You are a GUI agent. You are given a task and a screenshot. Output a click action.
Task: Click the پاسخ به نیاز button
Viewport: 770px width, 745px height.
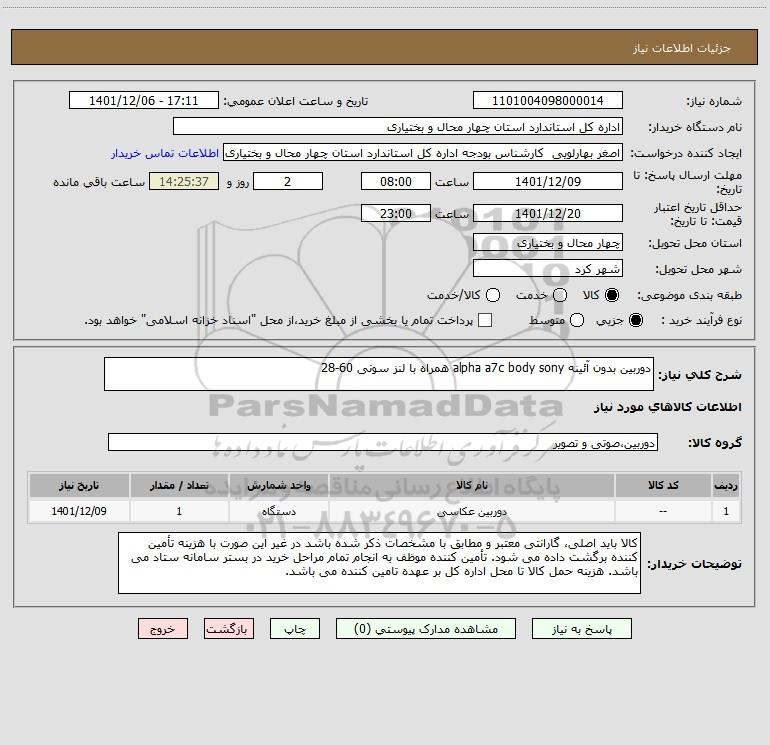tap(581, 629)
